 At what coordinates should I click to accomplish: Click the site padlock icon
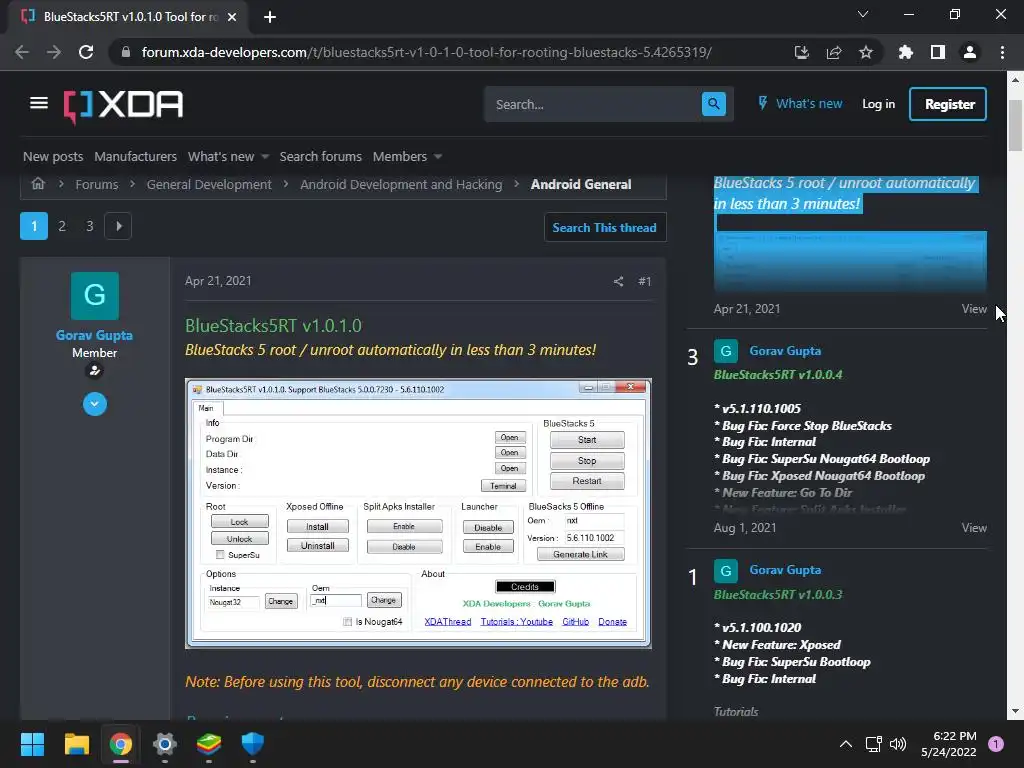coord(126,52)
